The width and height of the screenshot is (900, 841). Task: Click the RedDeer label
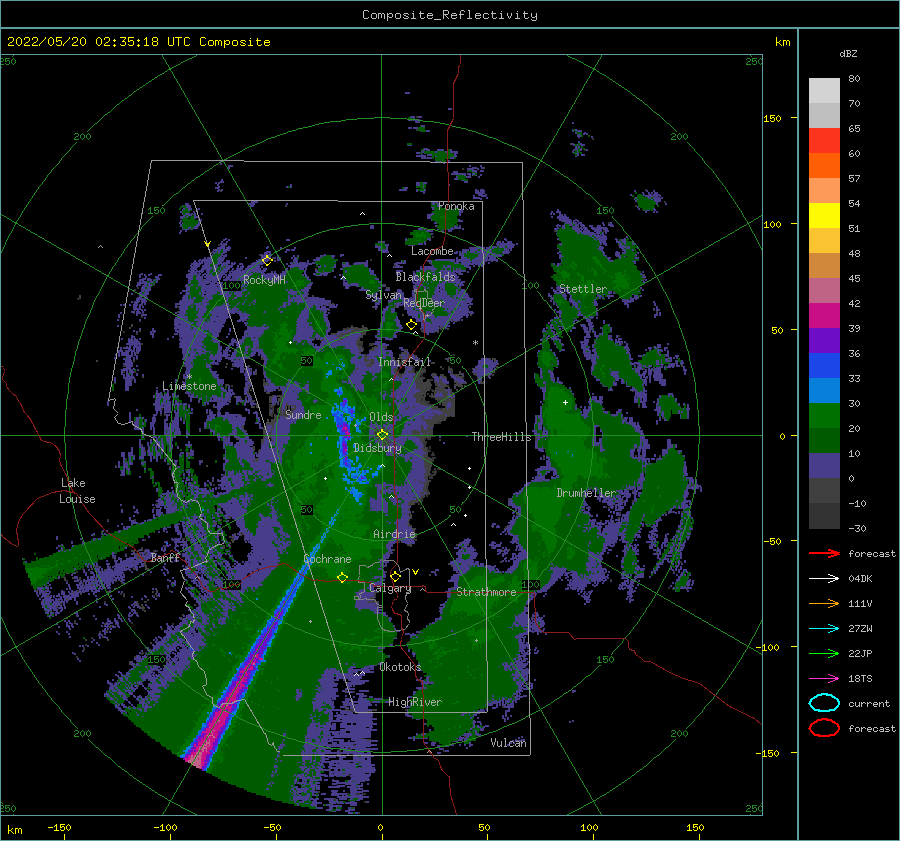pos(424,303)
